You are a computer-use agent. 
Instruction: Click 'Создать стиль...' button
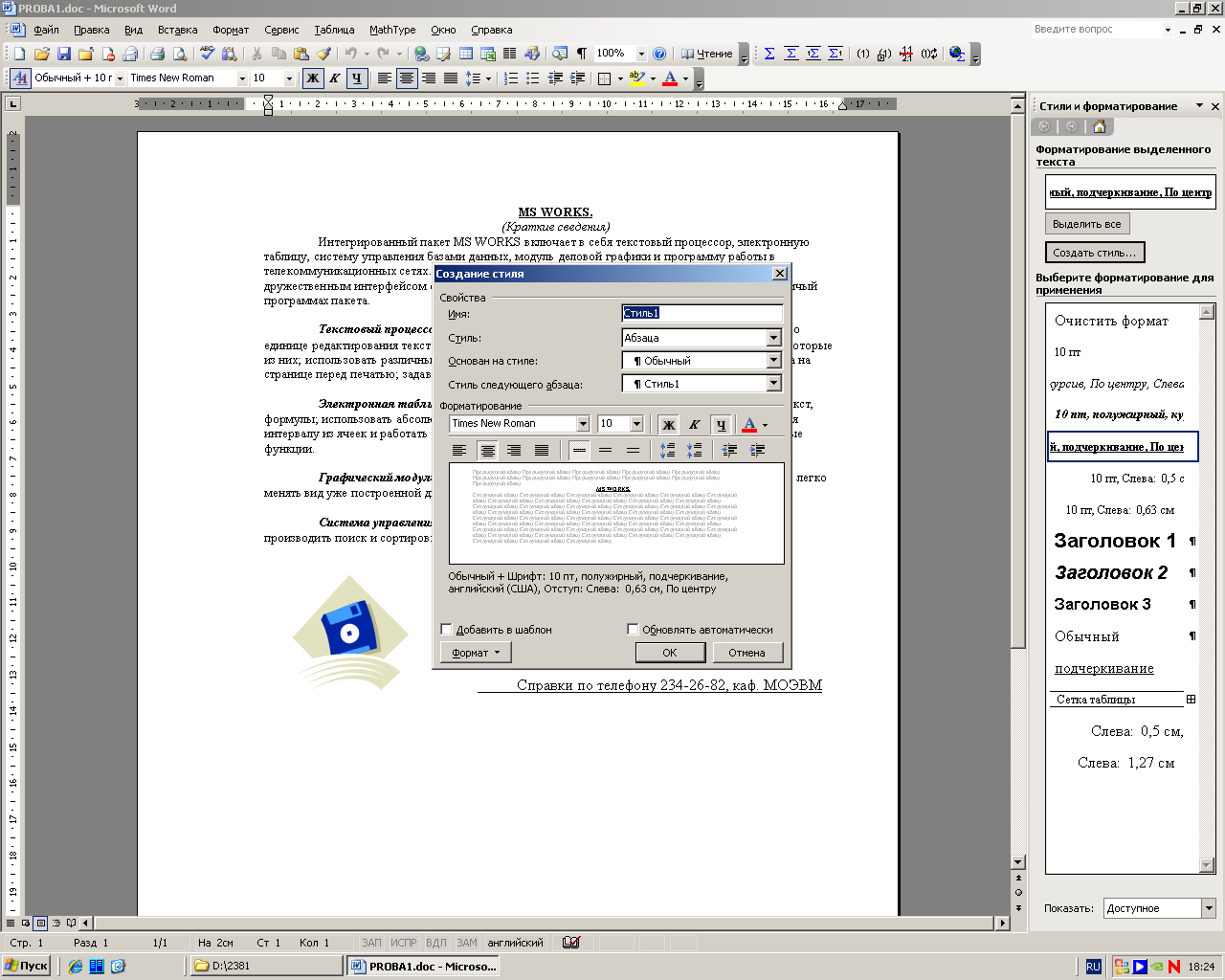[x=1095, y=253]
